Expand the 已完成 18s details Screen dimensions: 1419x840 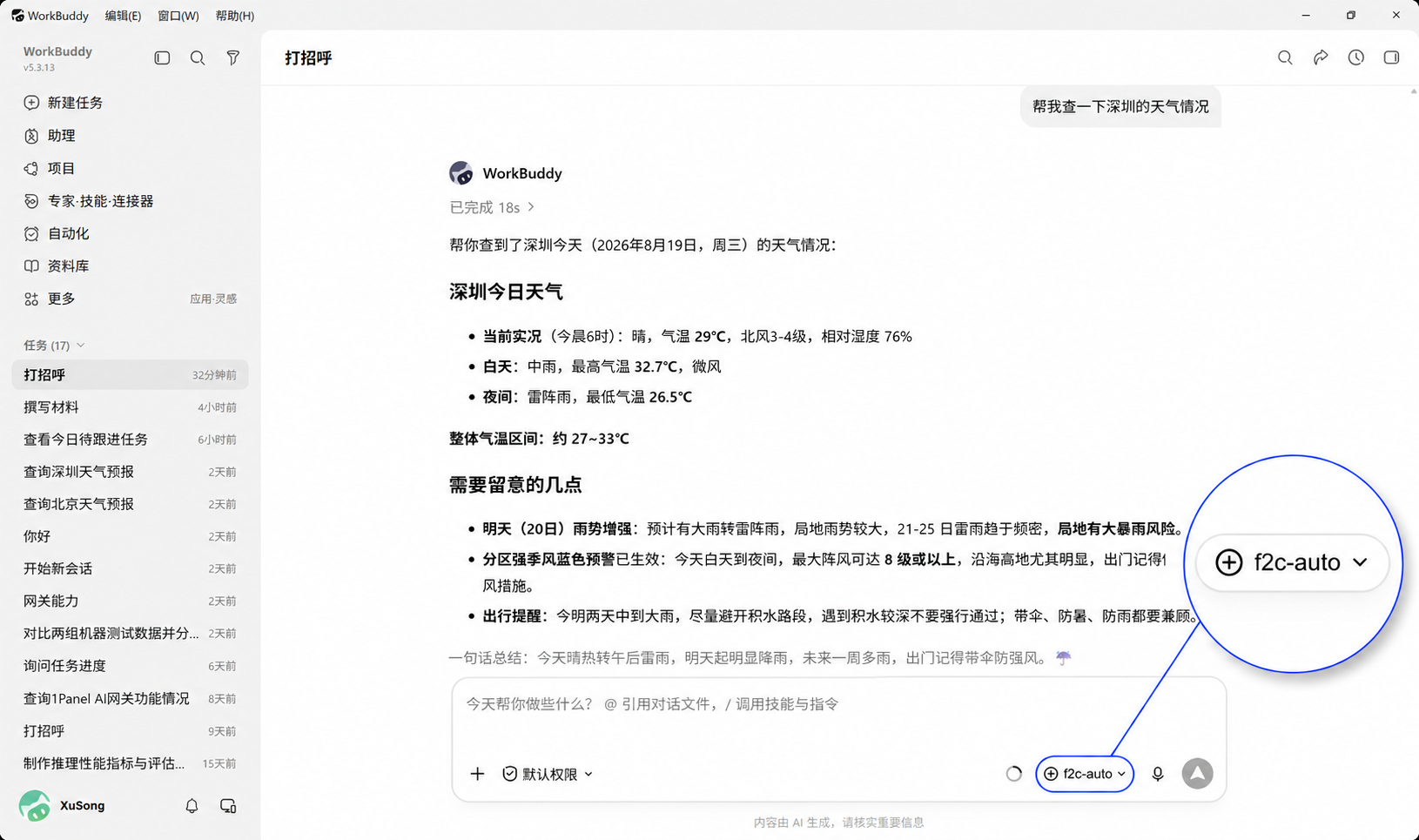point(492,207)
